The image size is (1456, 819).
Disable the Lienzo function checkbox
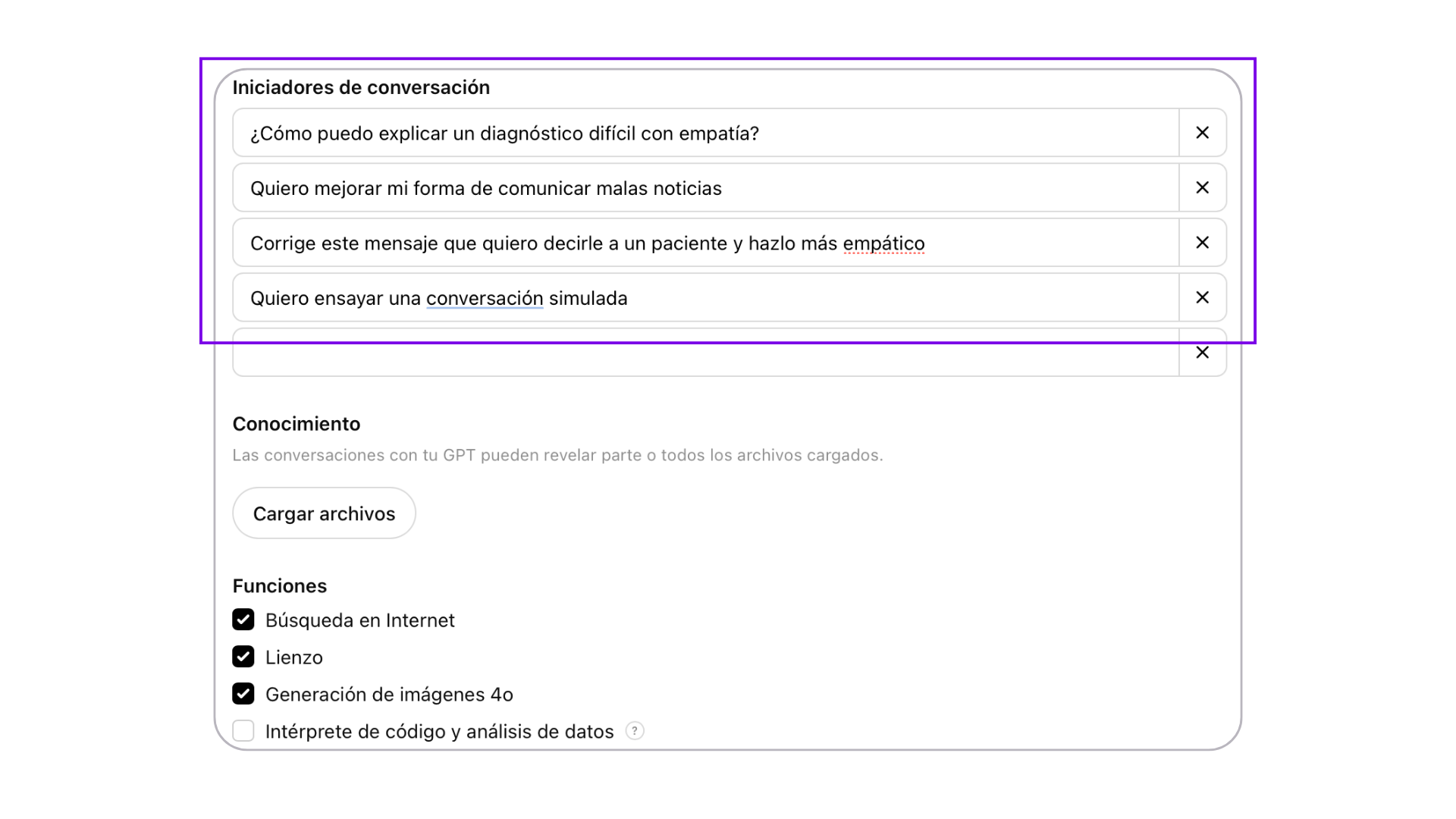tap(243, 657)
